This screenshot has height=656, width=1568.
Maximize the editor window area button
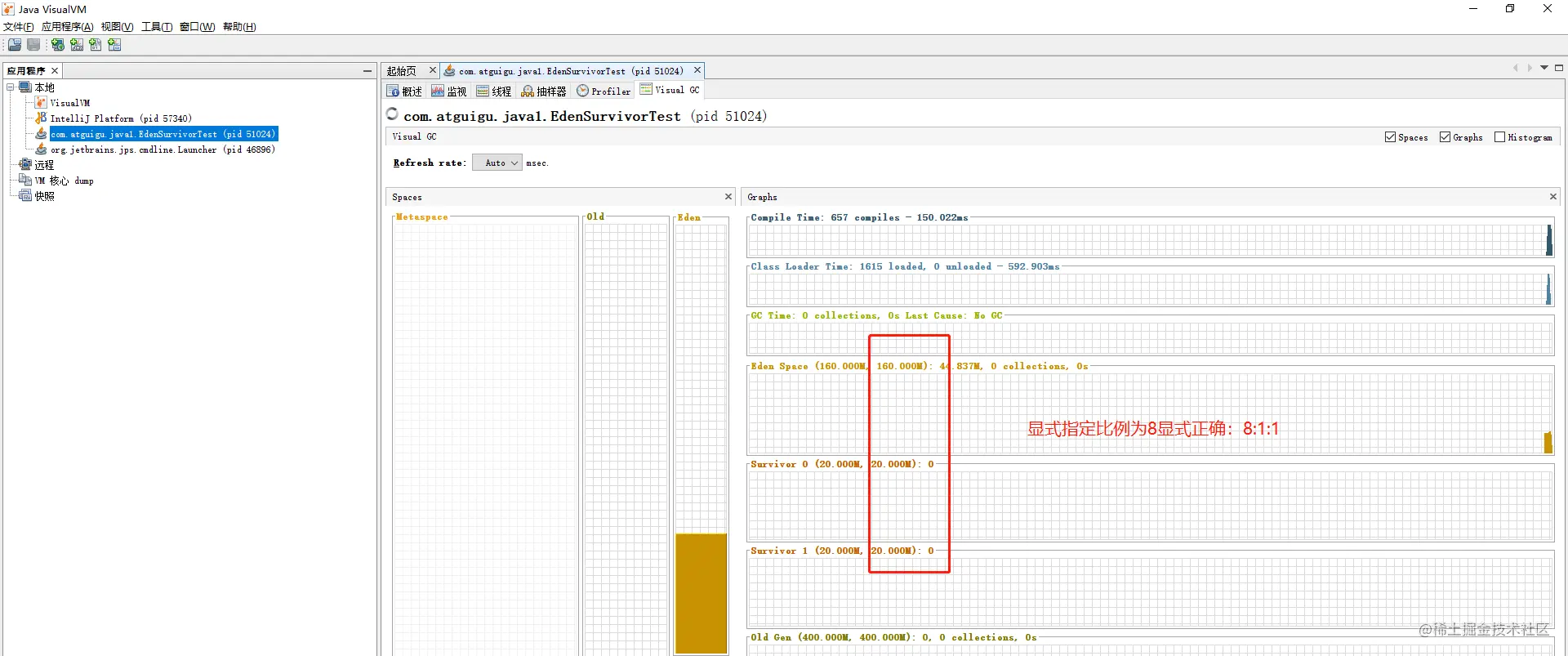point(1559,68)
